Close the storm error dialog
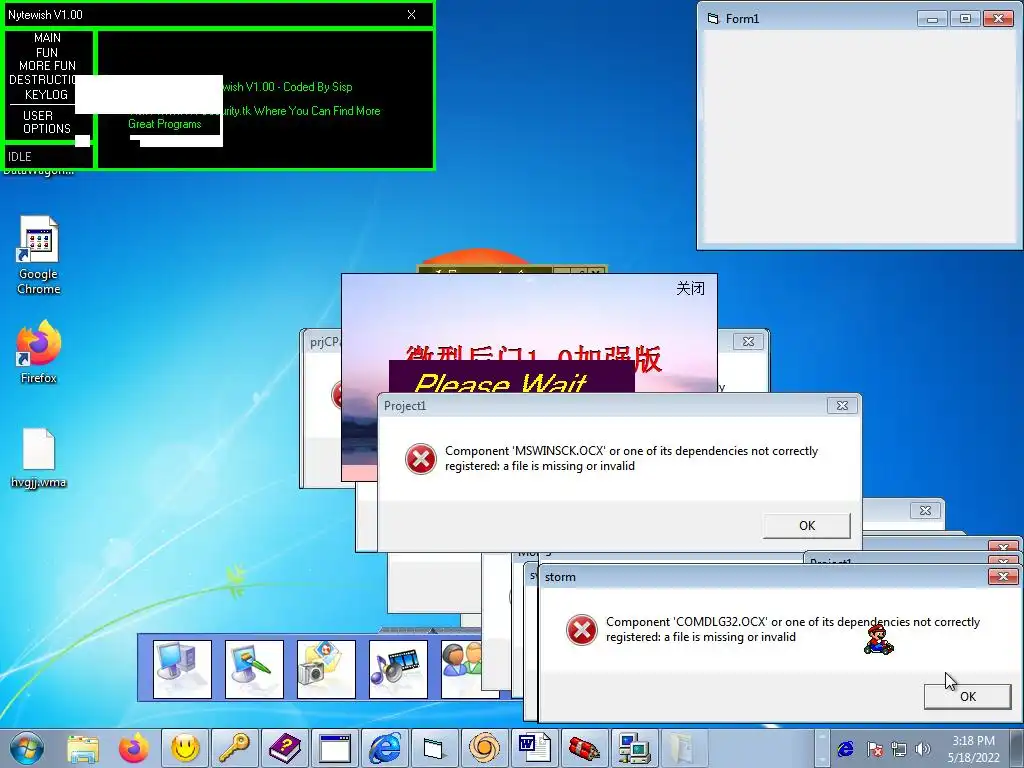This screenshot has height=768, width=1024. (1002, 577)
